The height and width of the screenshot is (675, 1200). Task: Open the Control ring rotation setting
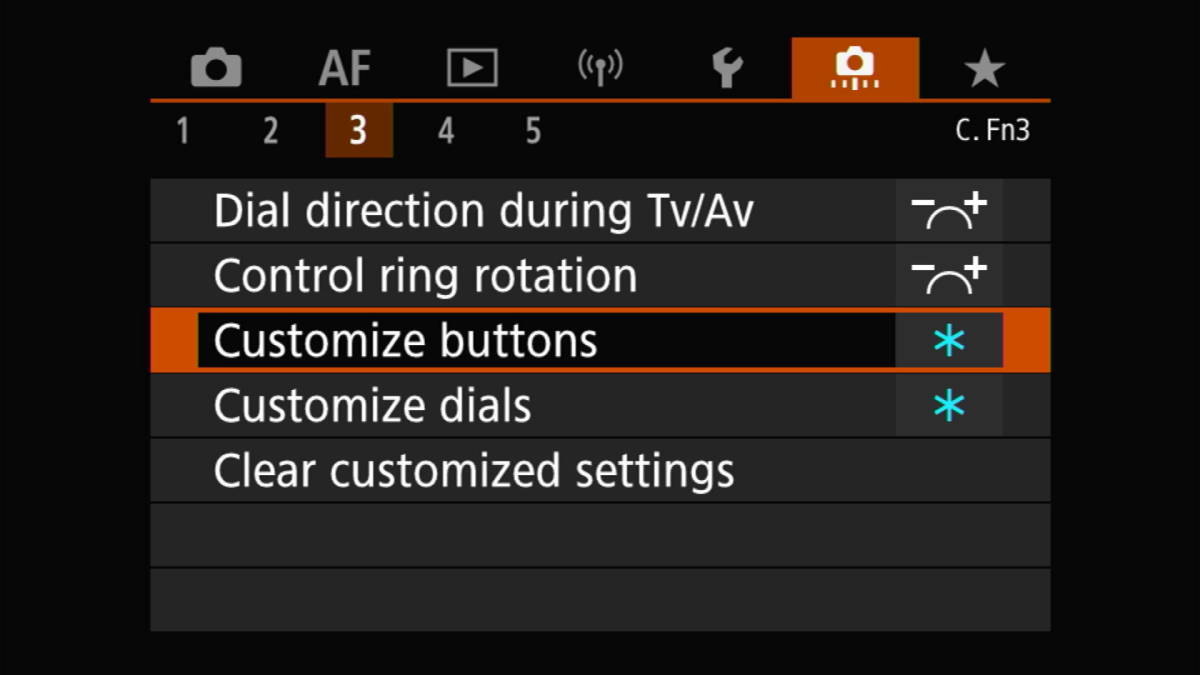[425, 275]
